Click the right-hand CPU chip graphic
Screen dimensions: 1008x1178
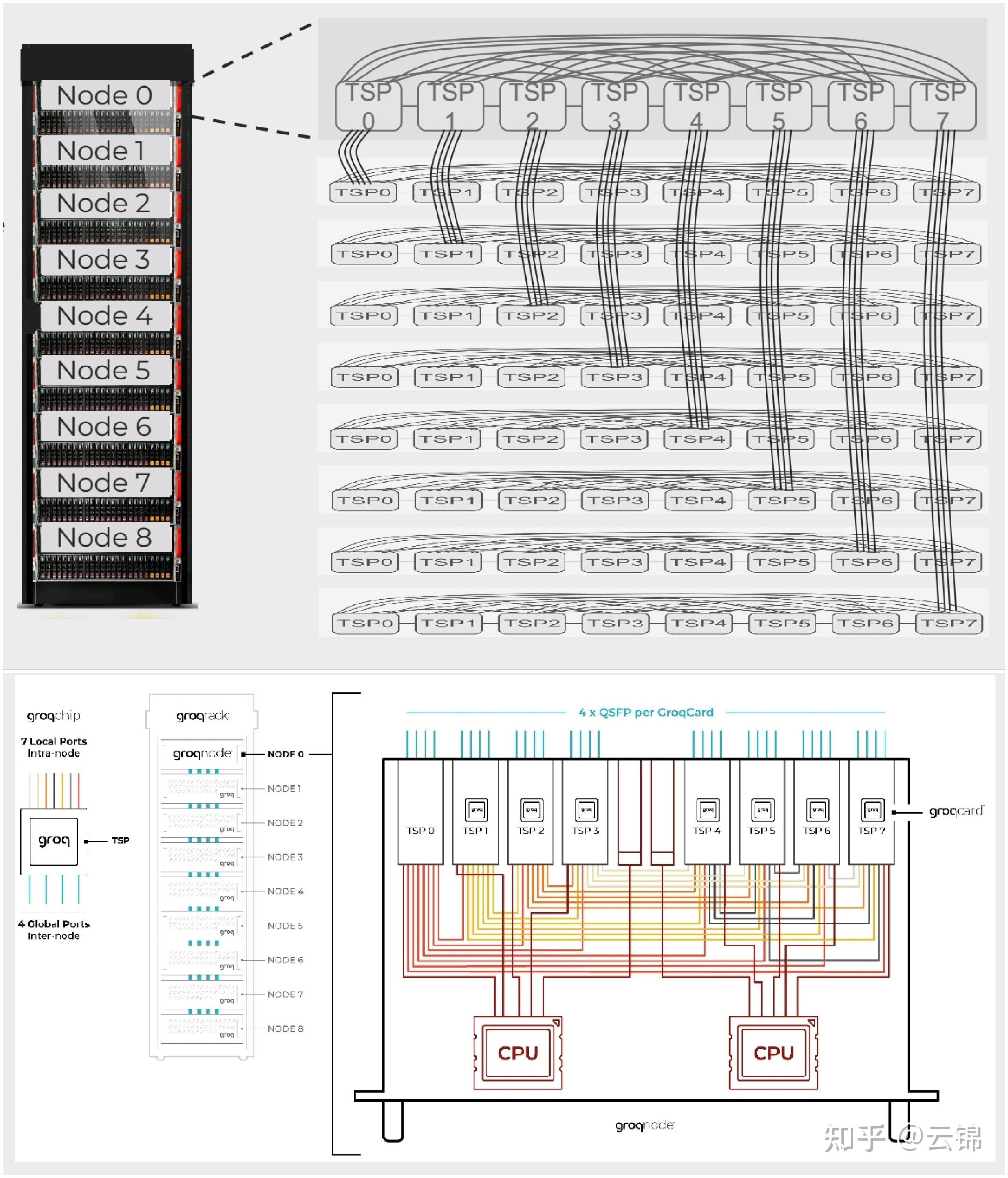[x=773, y=1053]
